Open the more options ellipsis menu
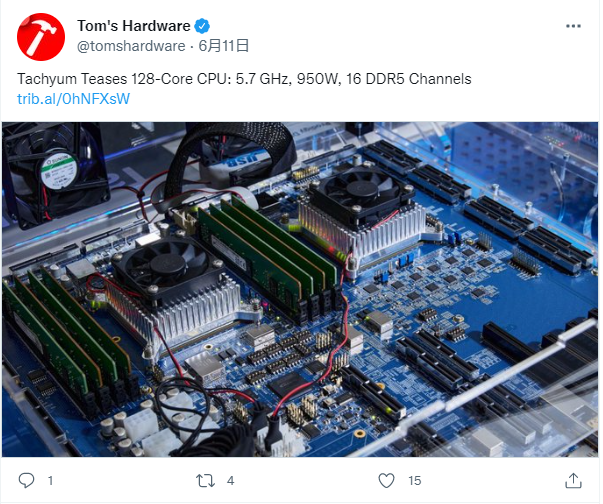Screen dimensions: 603x504 [573, 26]
